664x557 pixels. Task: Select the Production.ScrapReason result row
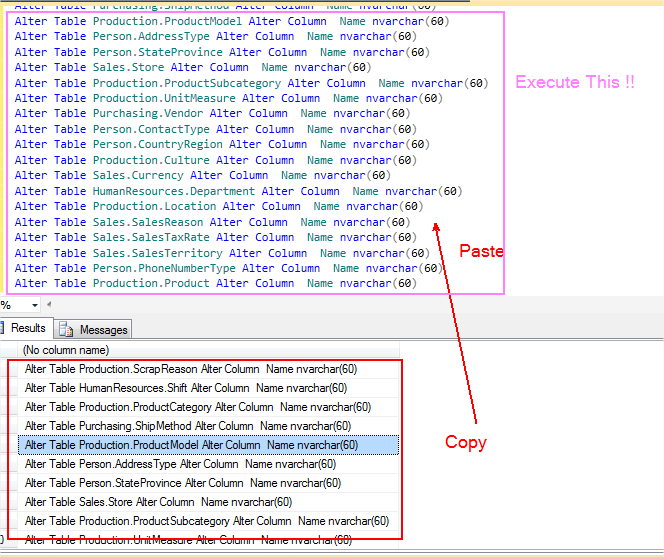[x=190, y=369]
